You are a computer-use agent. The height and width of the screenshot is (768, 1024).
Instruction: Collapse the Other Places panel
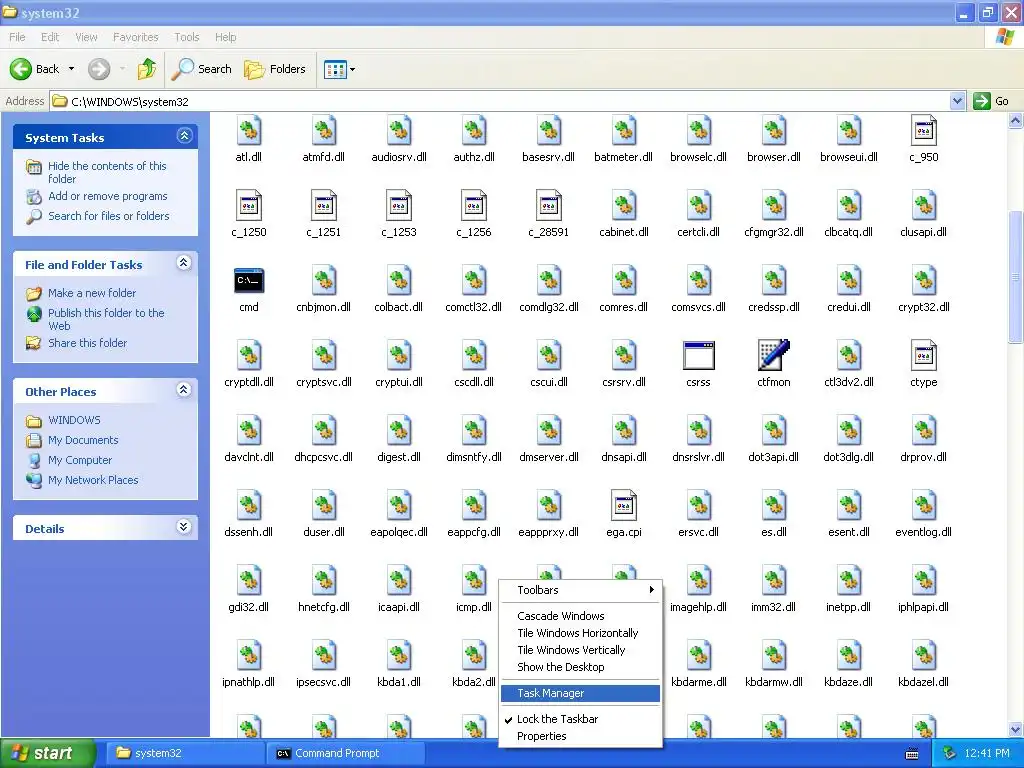coord(184,390)
